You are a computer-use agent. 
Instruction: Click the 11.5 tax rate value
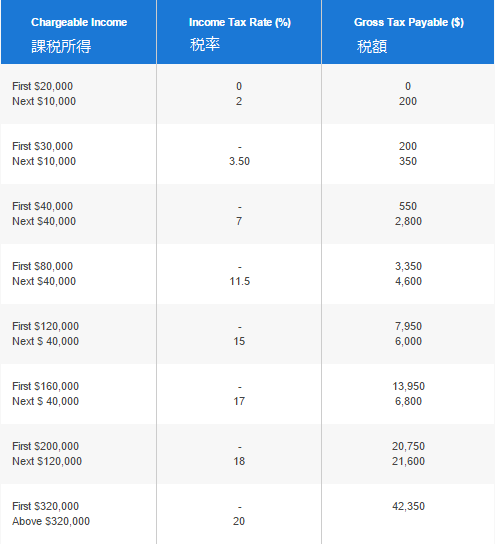239,281
